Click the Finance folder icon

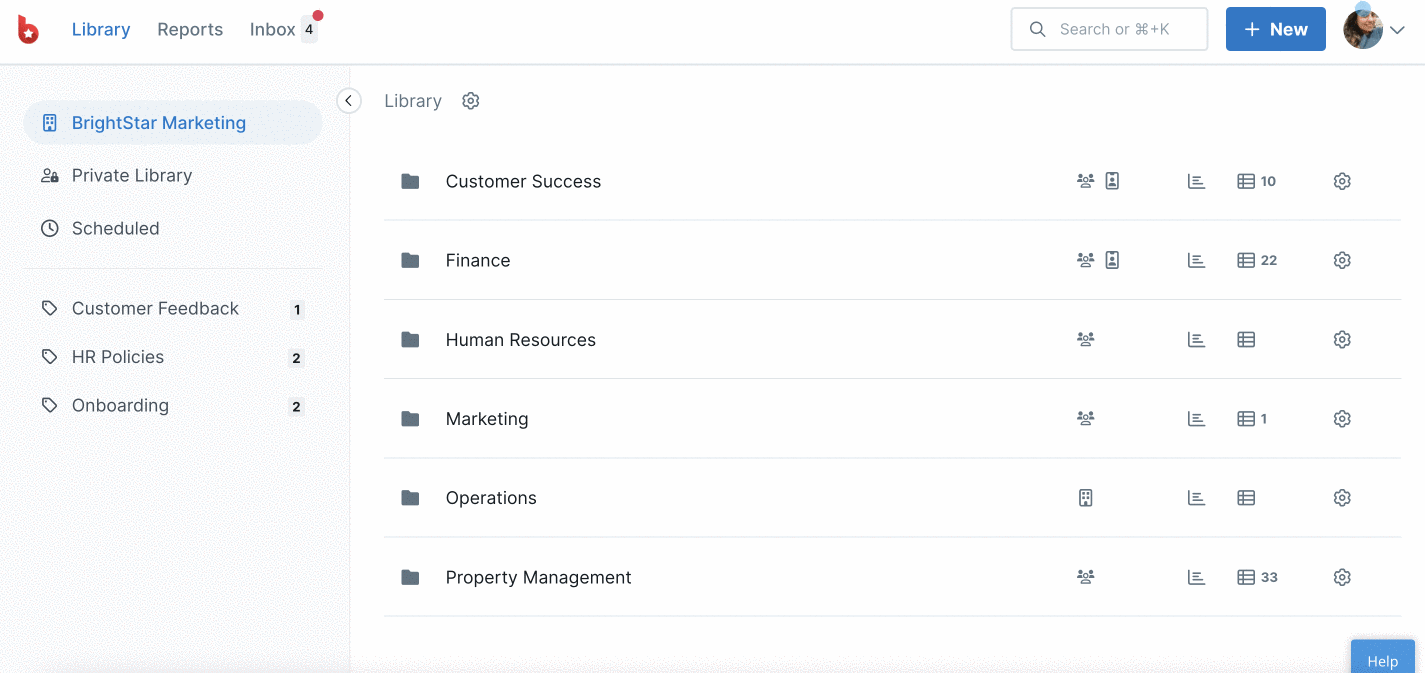tap(410, 260)
